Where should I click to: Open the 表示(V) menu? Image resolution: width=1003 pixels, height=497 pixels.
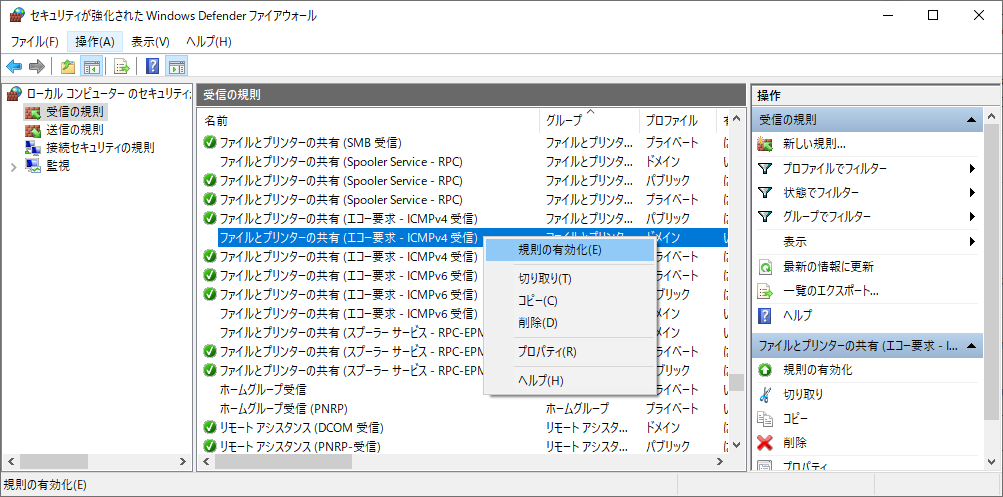coord(150,42)
